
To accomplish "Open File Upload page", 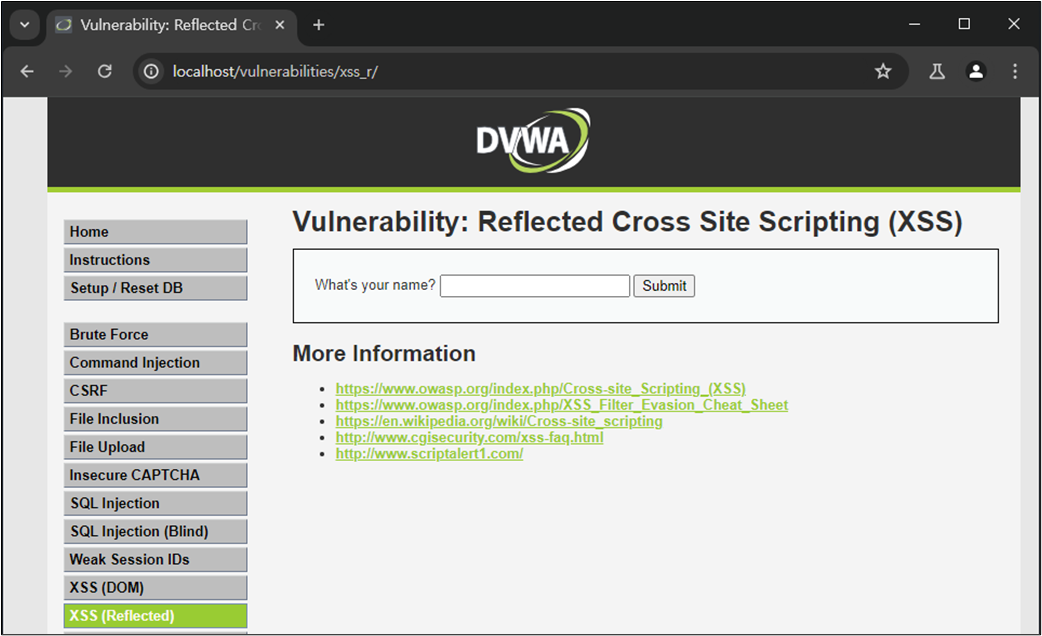I will tap(156, 447).
